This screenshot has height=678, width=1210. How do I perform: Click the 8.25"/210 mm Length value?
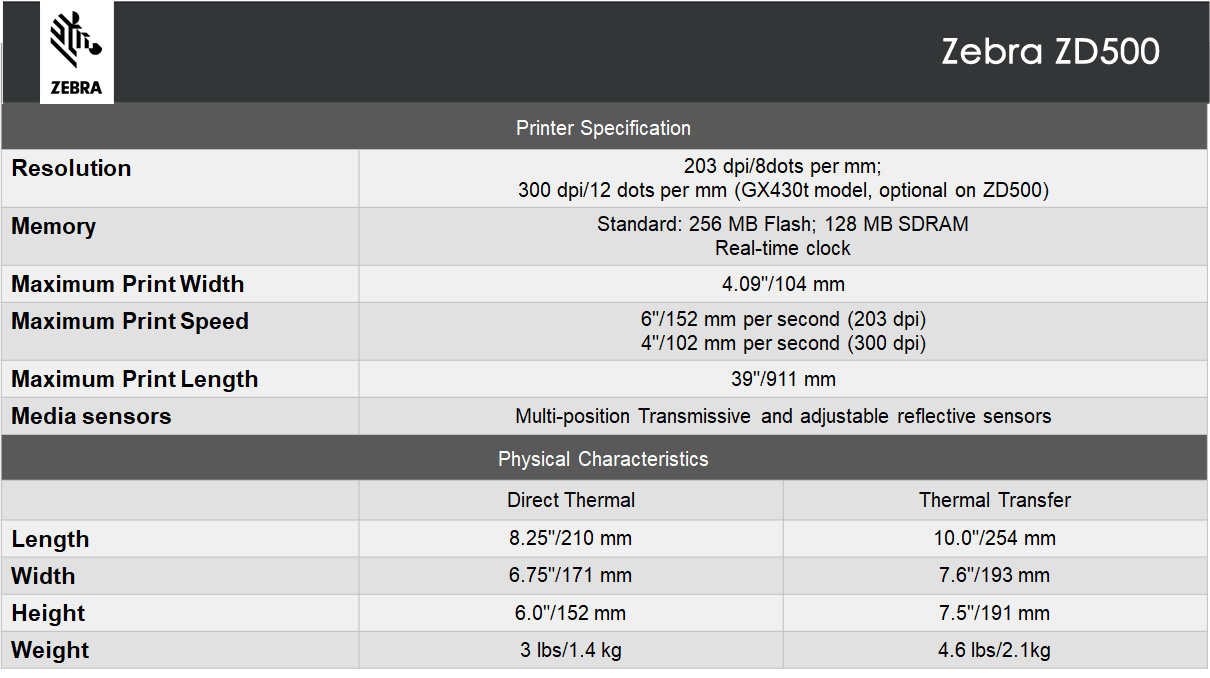571,538
